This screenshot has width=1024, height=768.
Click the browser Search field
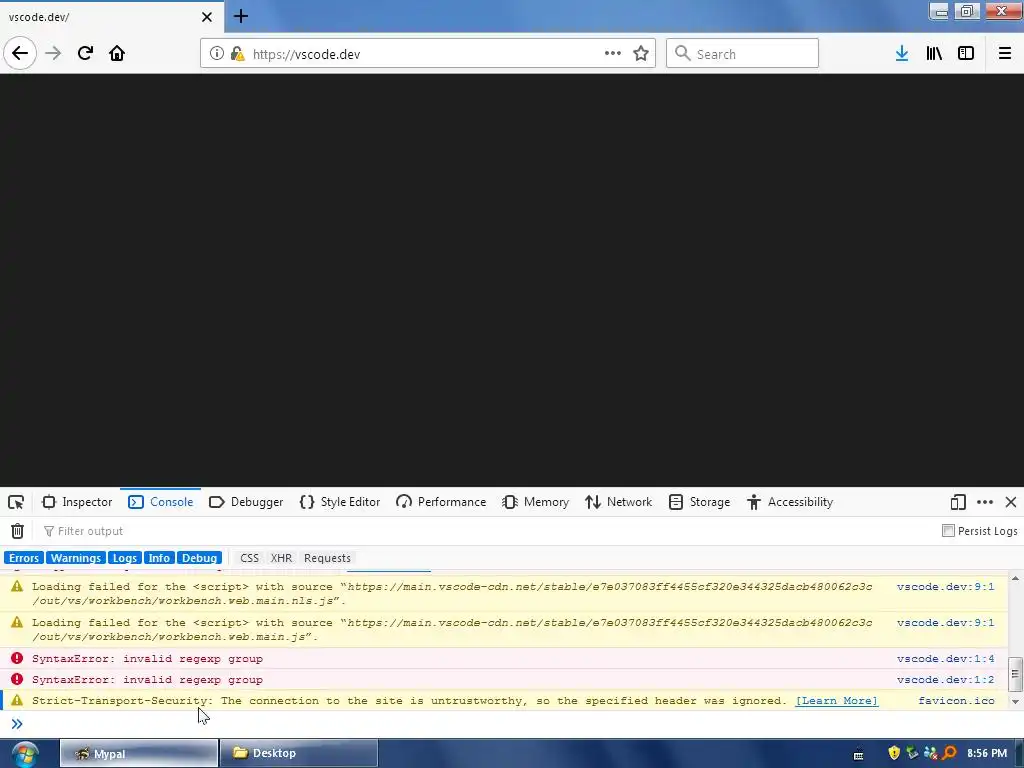coord(742,54)
